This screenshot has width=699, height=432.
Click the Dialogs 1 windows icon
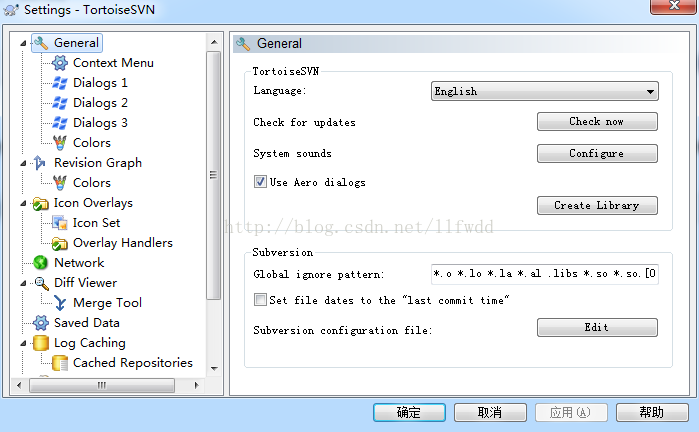[60, 83]
